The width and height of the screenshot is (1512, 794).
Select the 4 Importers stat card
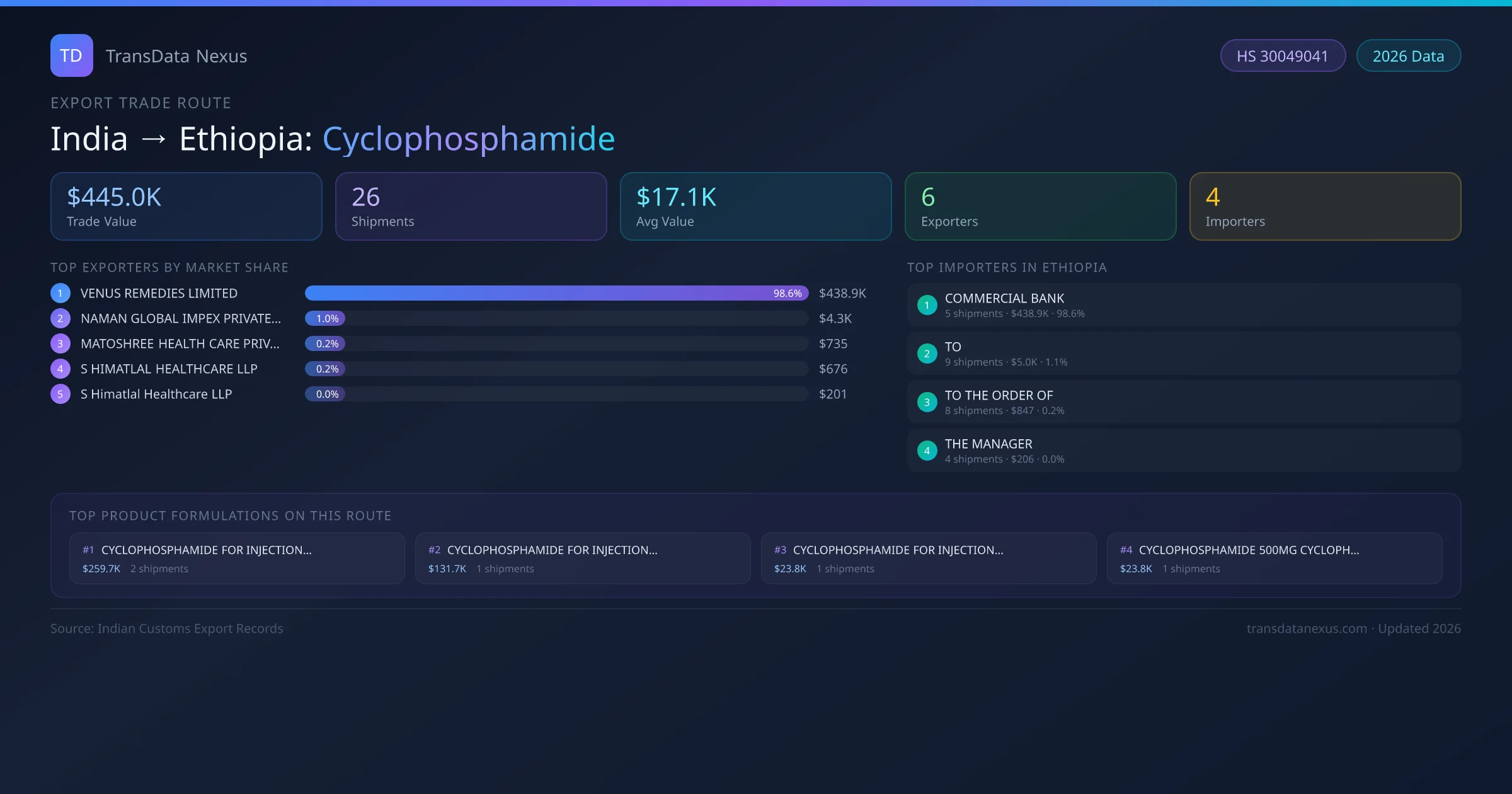click(1325, 206)
